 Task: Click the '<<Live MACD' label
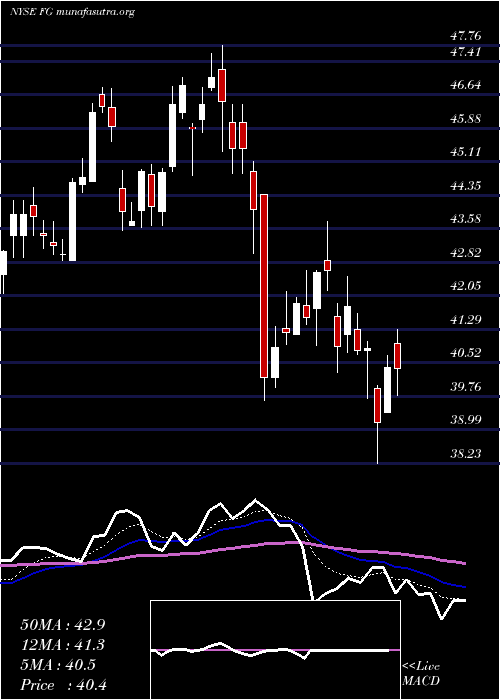coord(421,673)
